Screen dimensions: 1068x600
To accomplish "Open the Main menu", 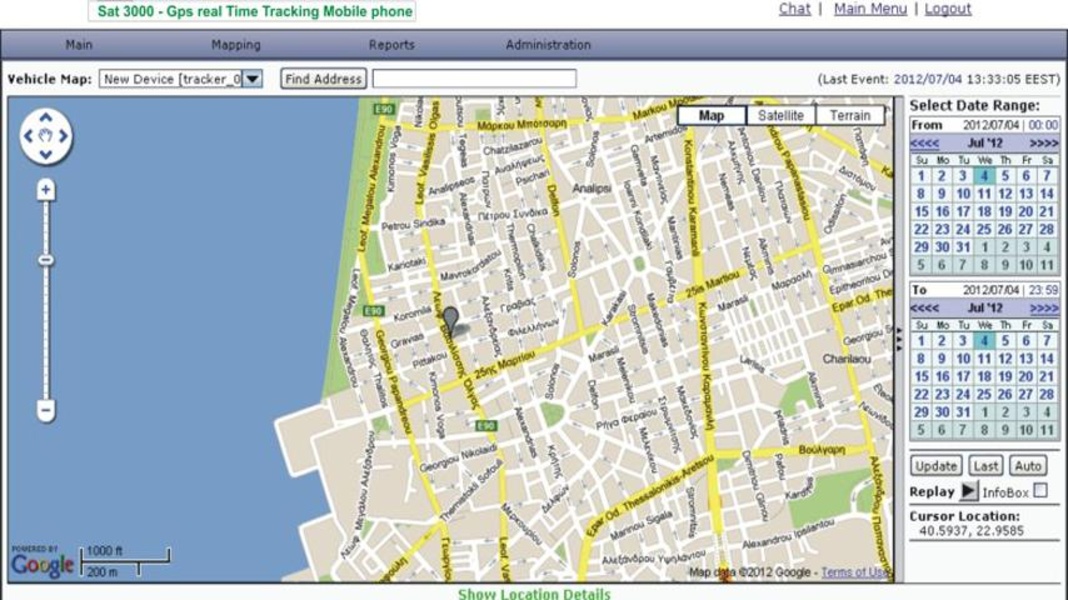I will coord(79,45).
